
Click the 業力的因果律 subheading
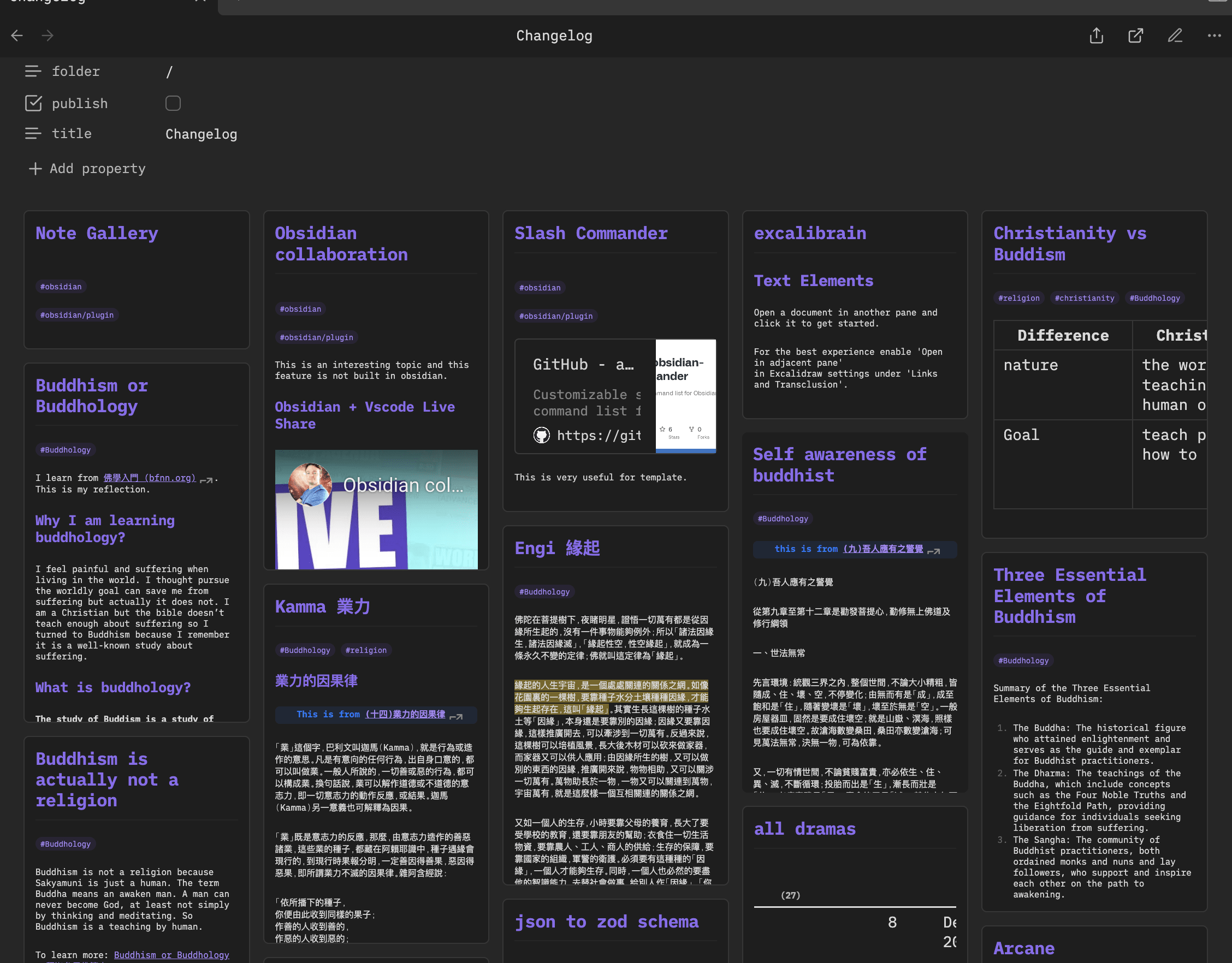[316, 681]
